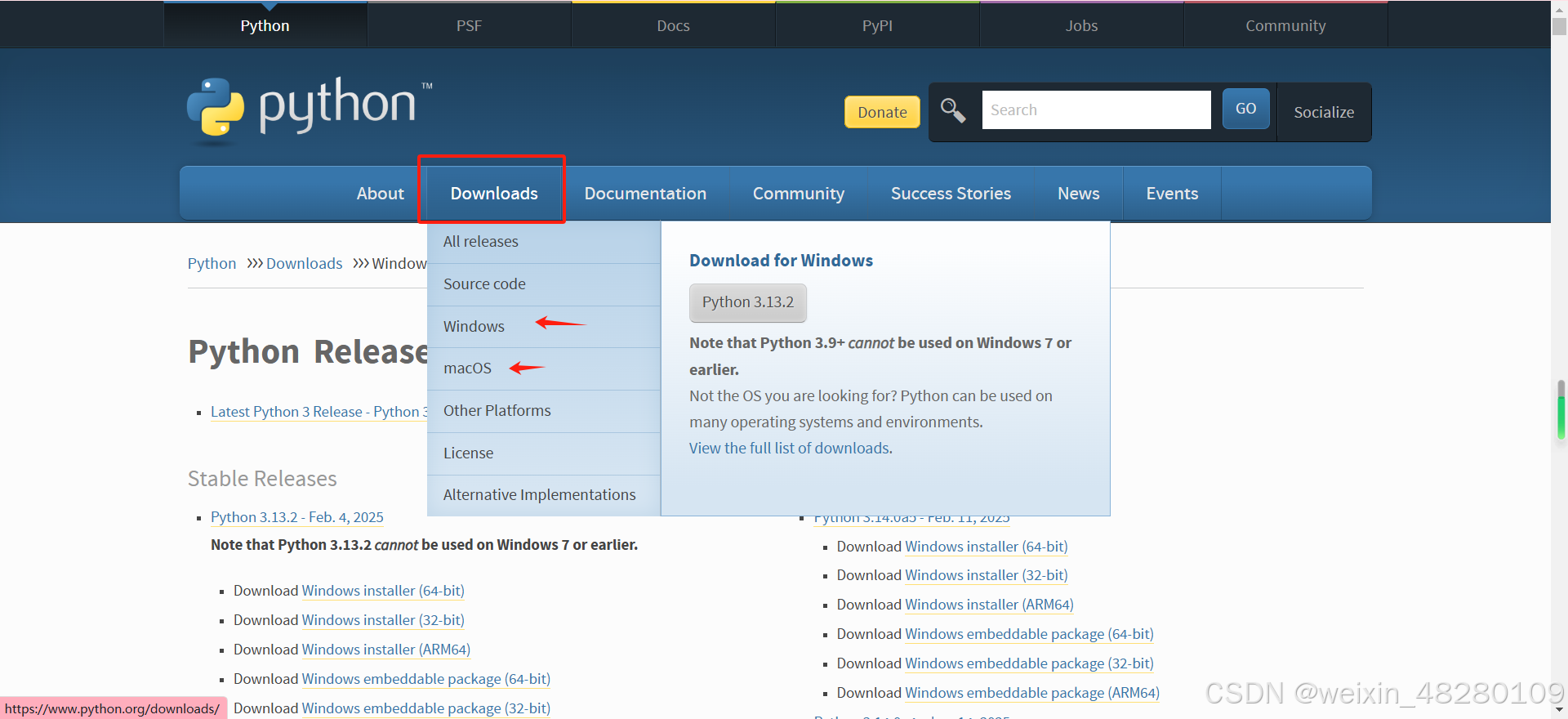This screenshot has height=719, width=1568.
Task: Download pre-release Windows installer (ARM64)
Action: (990, 605)
